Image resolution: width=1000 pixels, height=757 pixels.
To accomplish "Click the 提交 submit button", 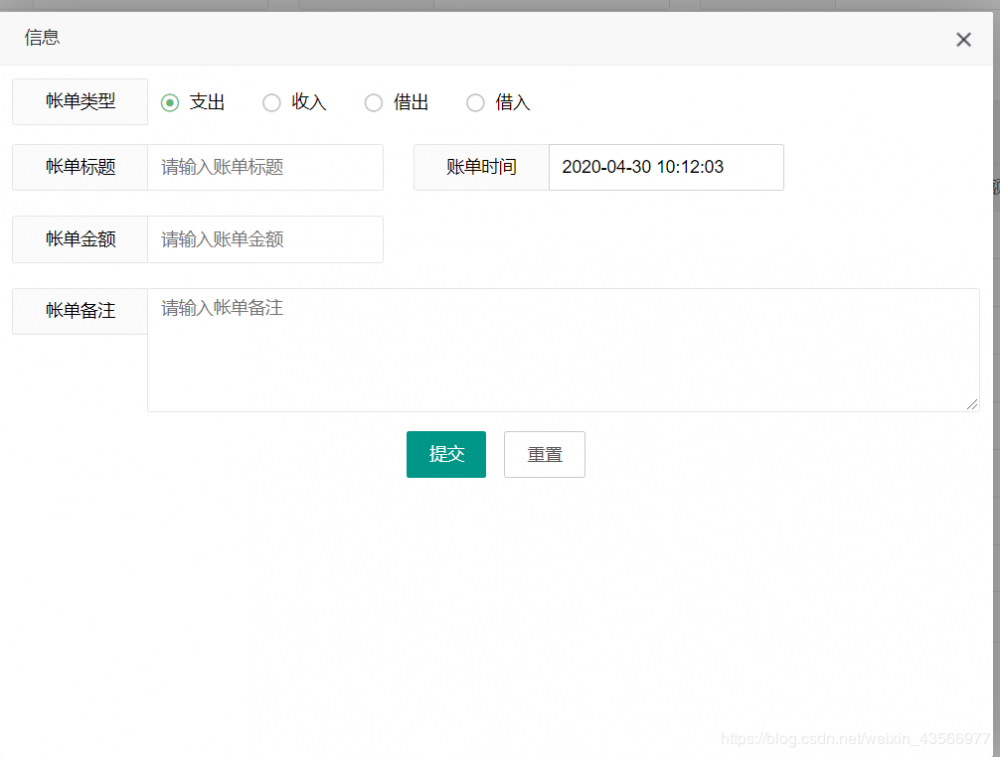I will [445, 454].
